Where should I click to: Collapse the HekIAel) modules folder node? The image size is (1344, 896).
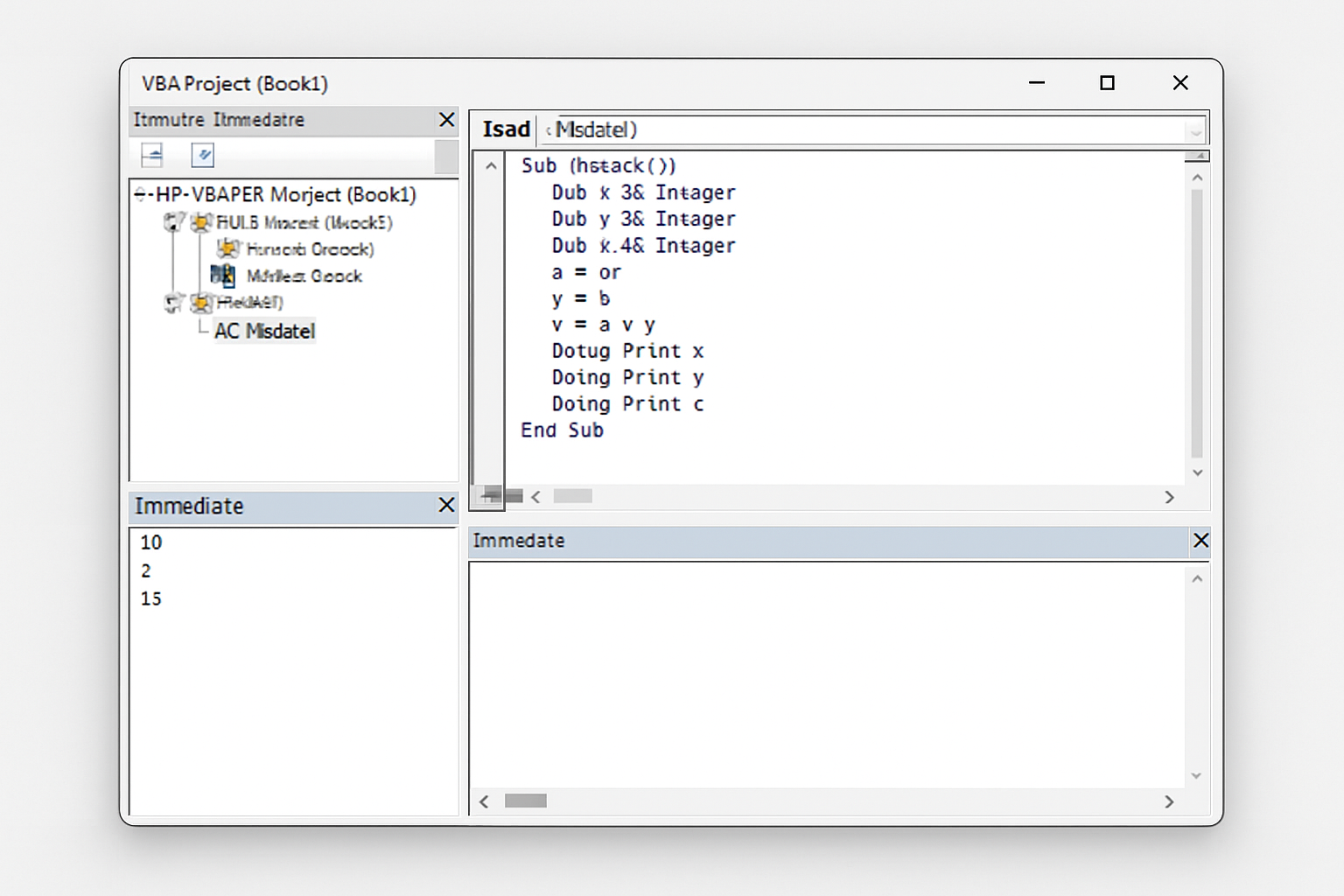click(173, 303)
